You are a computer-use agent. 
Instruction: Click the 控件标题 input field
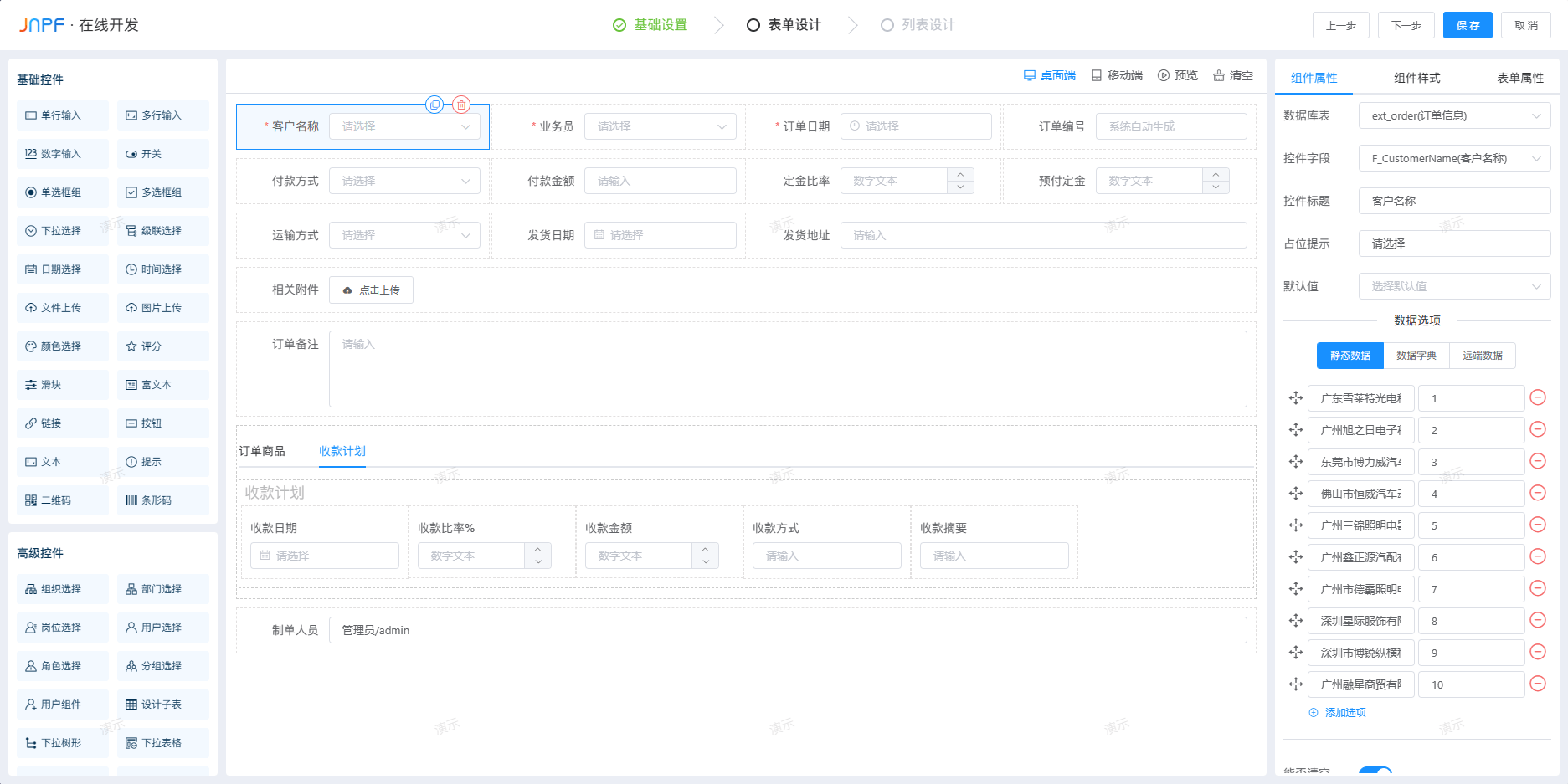(x=1455, y=201)
